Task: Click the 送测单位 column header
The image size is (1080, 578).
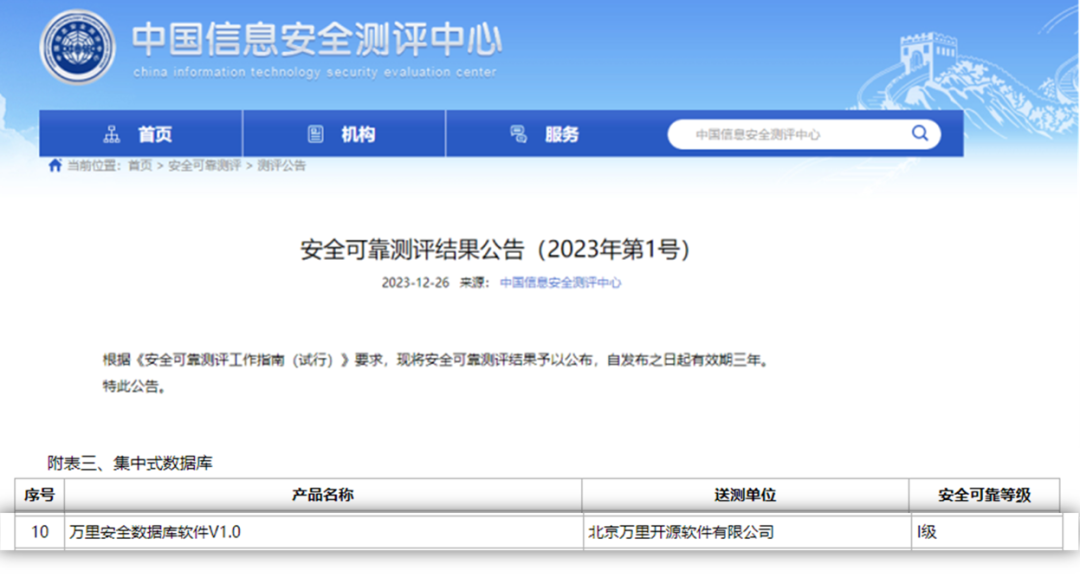Action: coord(745,495)
